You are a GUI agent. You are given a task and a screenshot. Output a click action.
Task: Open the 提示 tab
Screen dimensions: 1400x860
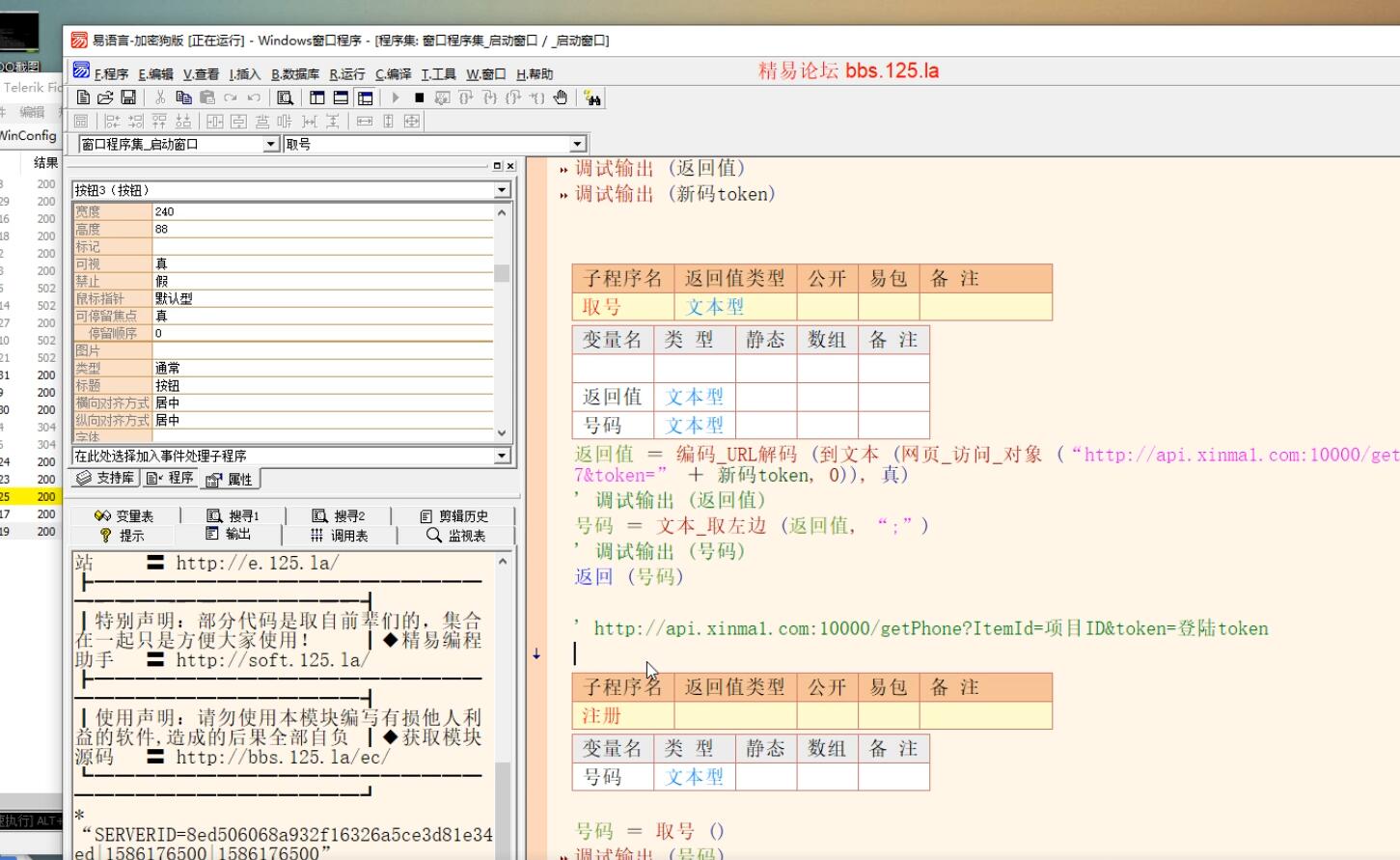[123, 535]
